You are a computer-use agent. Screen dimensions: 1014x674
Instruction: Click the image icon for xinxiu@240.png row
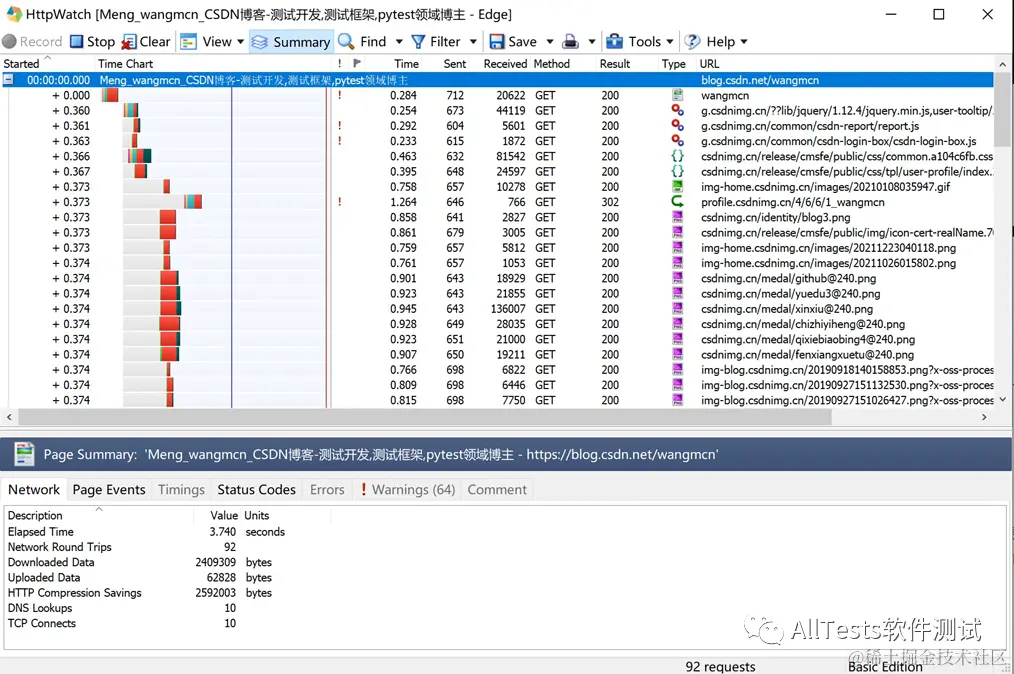pyautogui.click(x=677, y=309)
